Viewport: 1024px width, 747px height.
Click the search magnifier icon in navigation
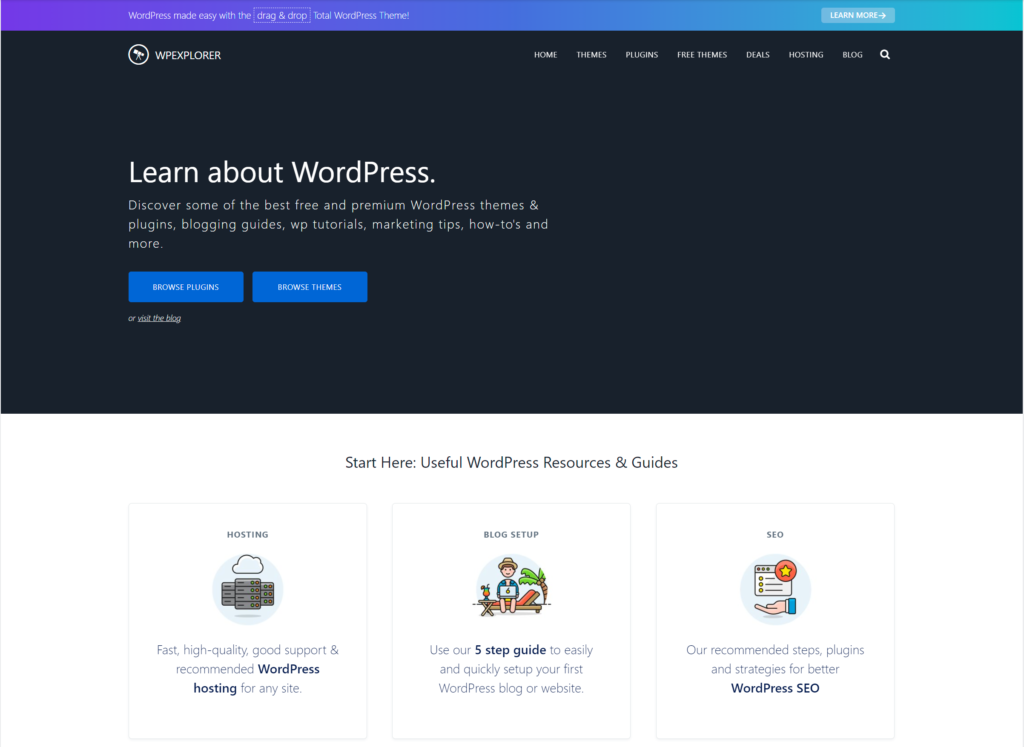pos(884,55)
